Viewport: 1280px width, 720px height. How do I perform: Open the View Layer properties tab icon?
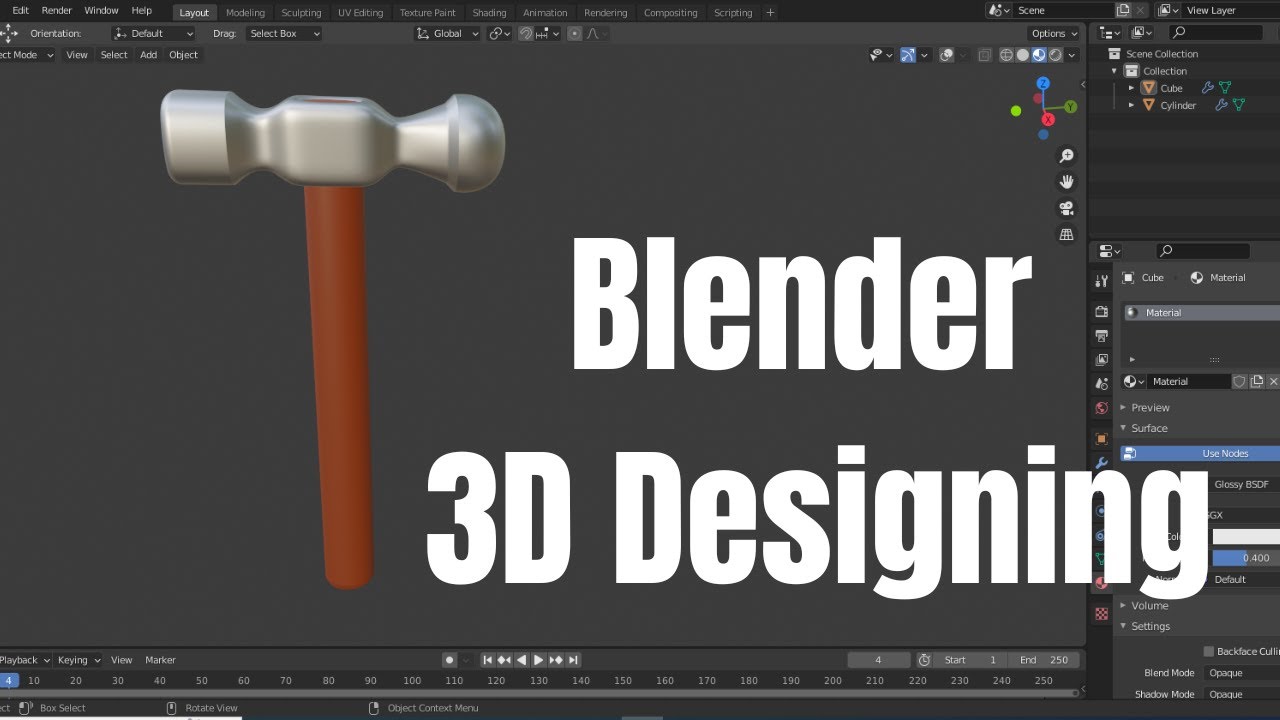coord(1102,360)
